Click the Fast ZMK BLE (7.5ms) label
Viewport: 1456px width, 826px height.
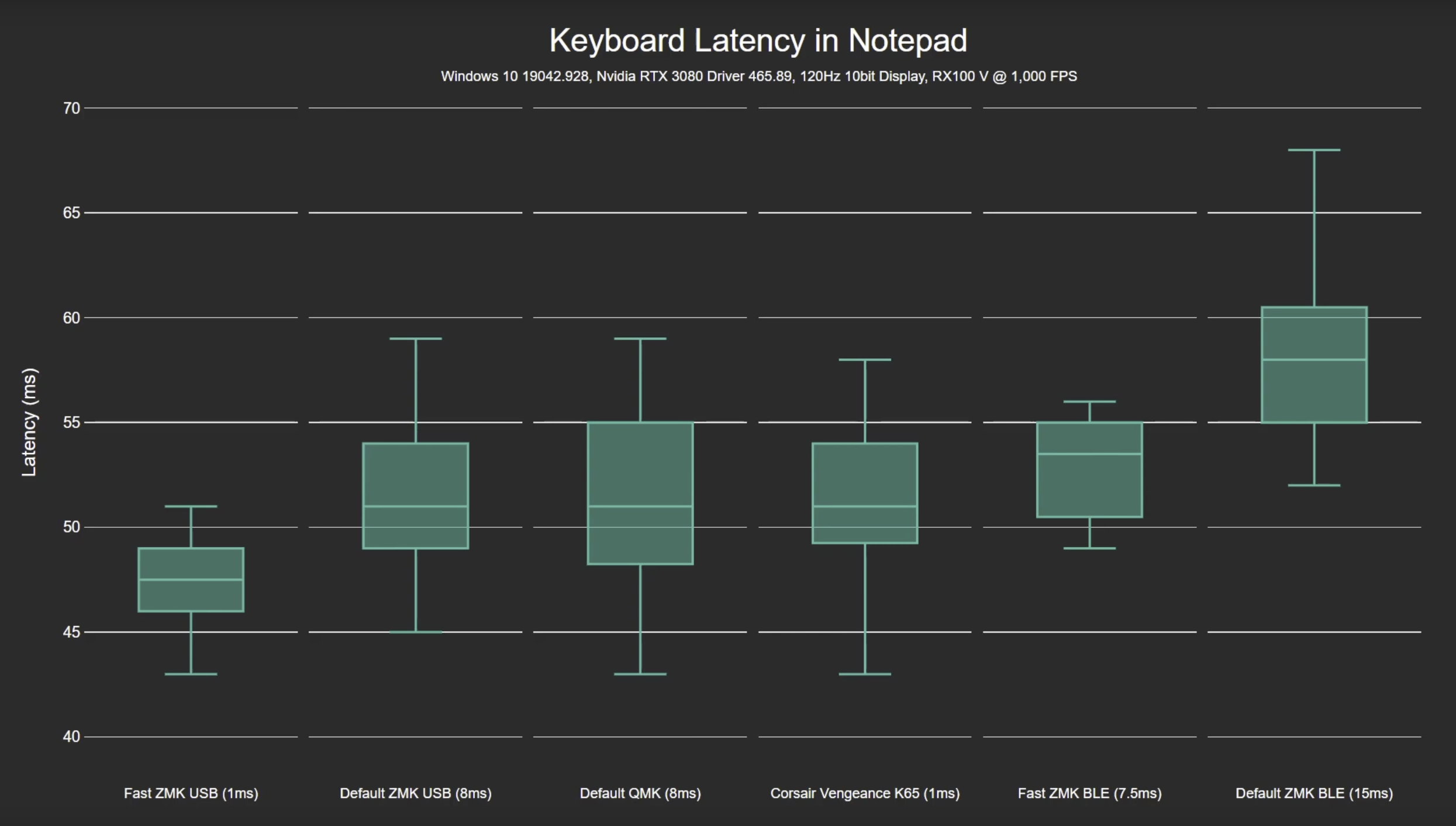point(1089,793)
